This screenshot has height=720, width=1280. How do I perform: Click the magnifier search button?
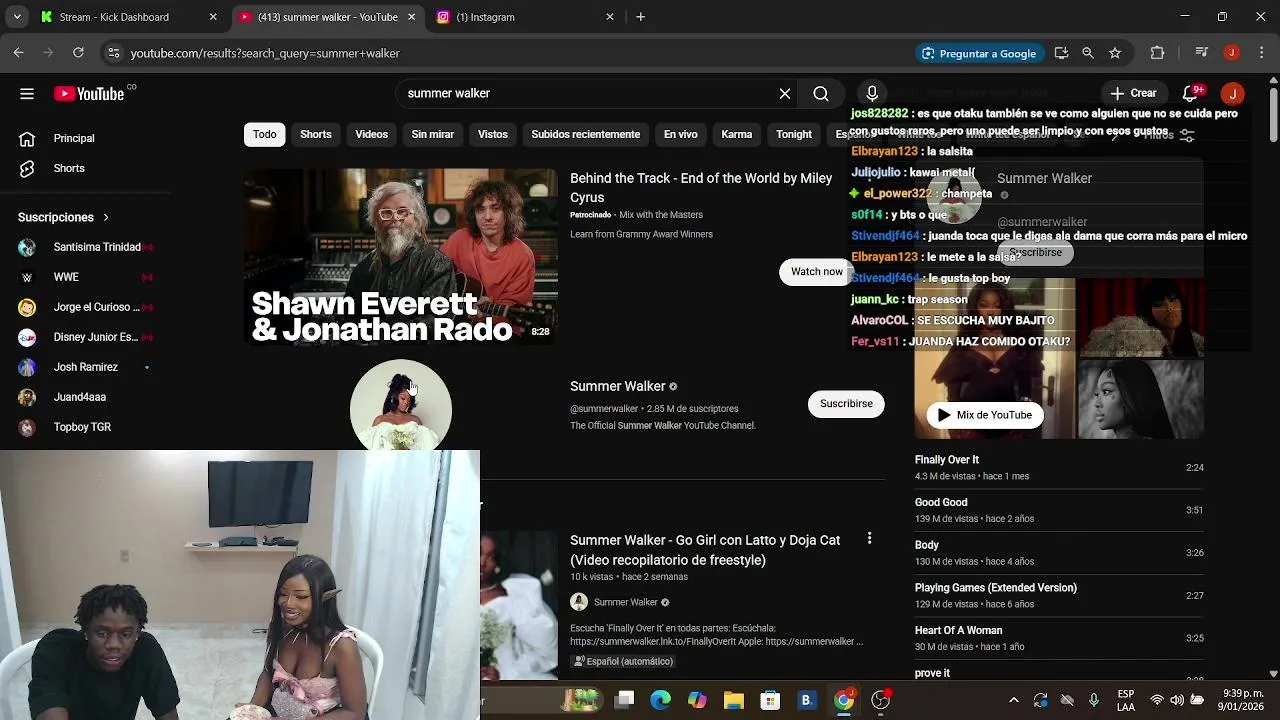[821, 94]
